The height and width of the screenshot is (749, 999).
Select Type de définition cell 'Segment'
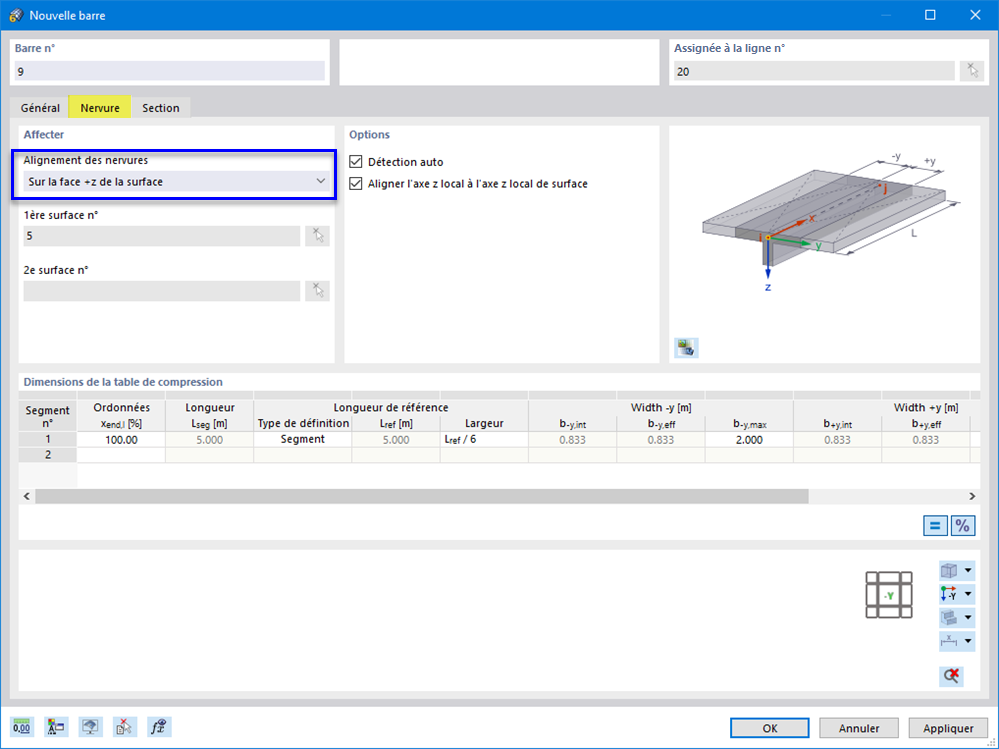click(303, 439)
